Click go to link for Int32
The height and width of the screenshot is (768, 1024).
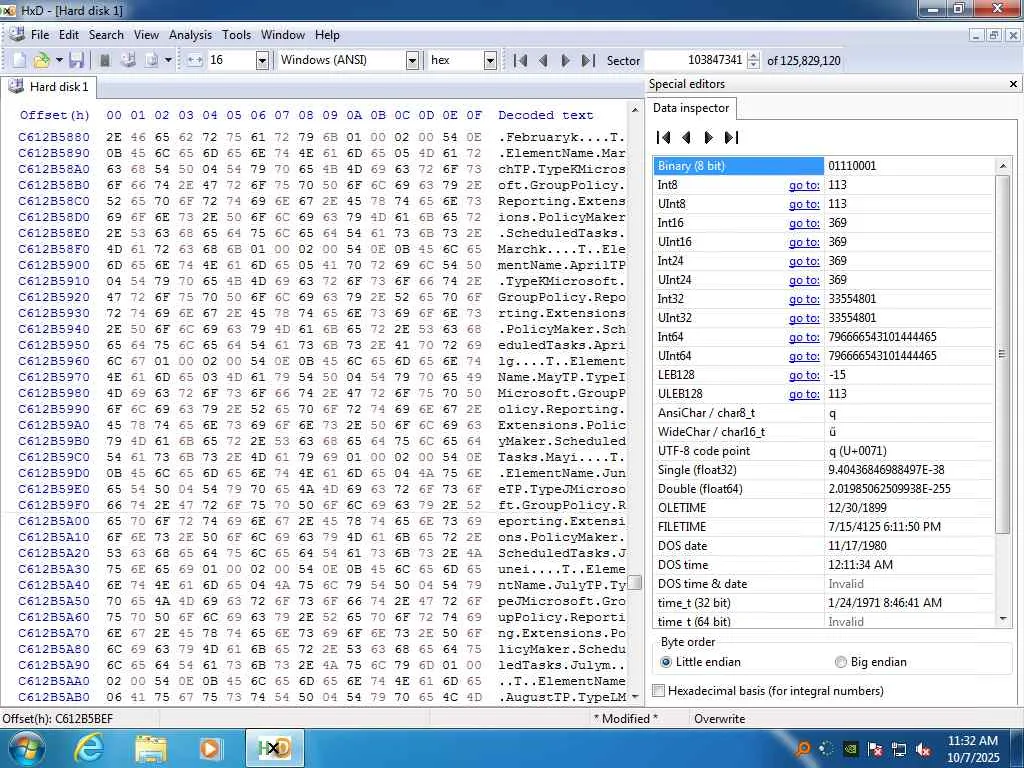click(x=804, y=298)
